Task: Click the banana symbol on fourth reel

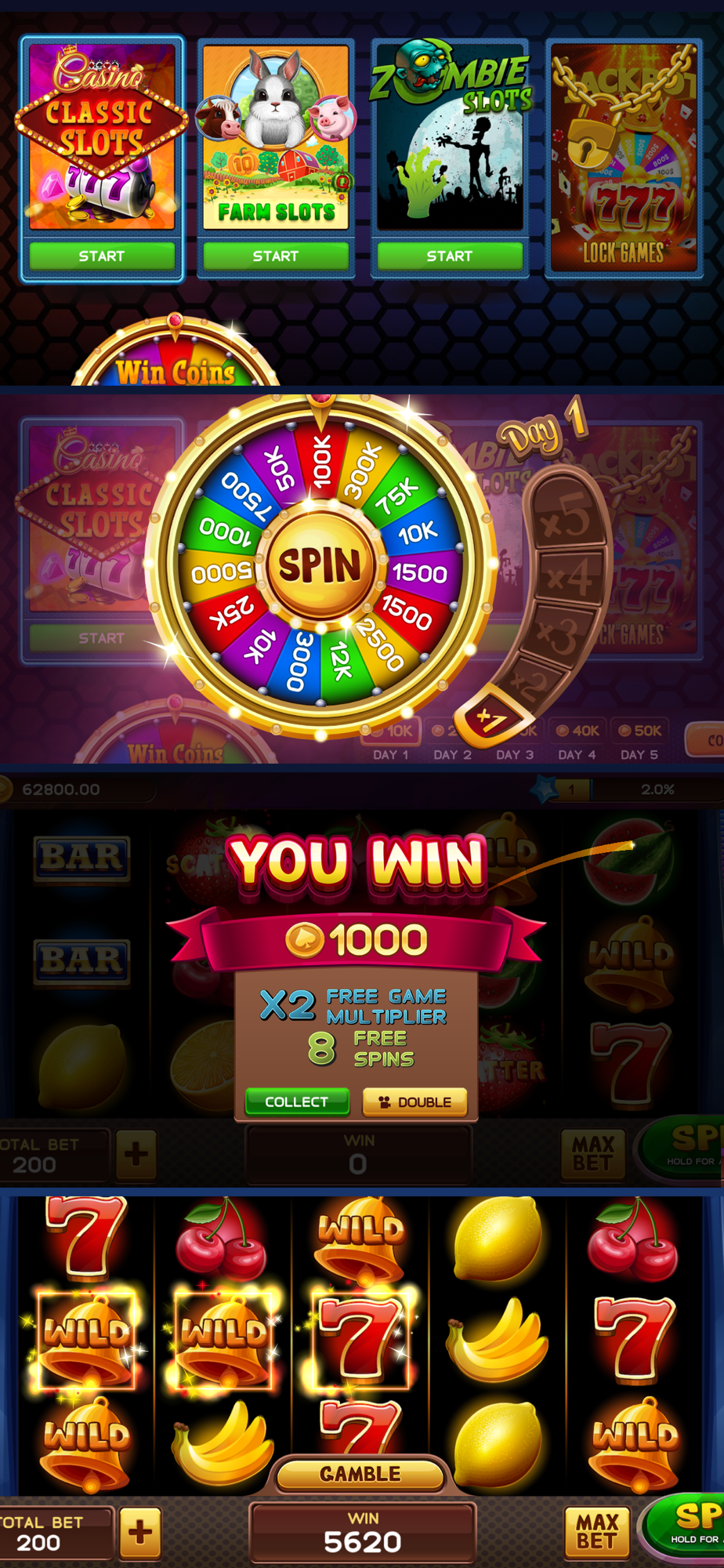Action: pos(498,1339)
